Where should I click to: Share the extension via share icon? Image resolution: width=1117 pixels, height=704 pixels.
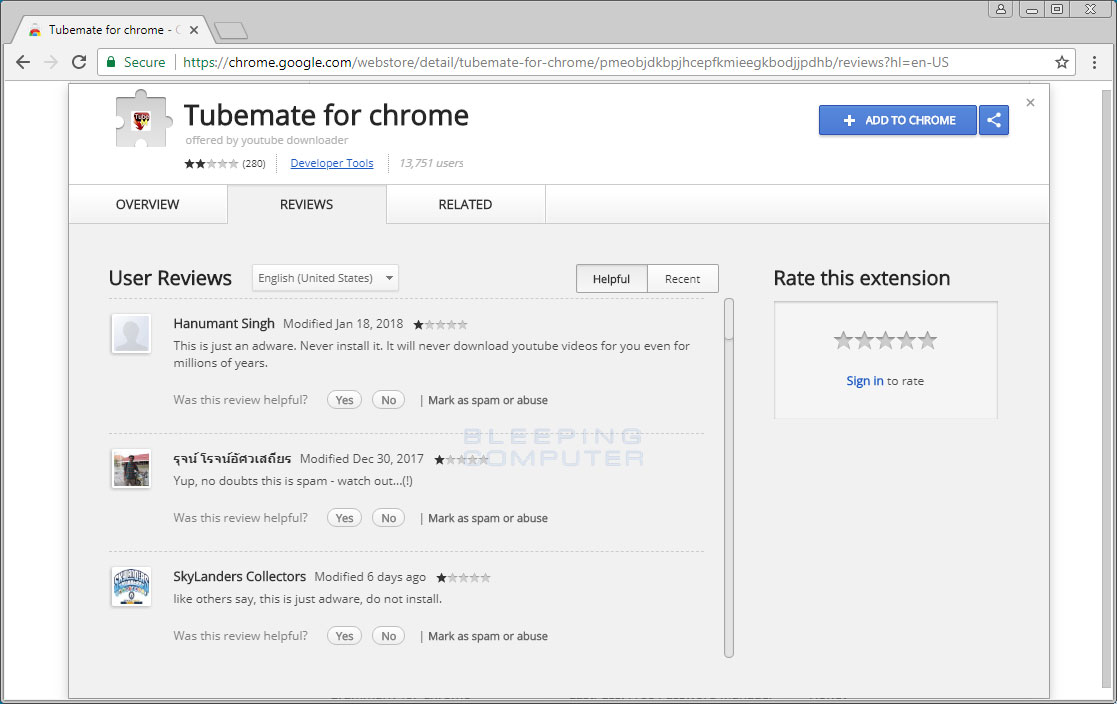pos(994,120)
